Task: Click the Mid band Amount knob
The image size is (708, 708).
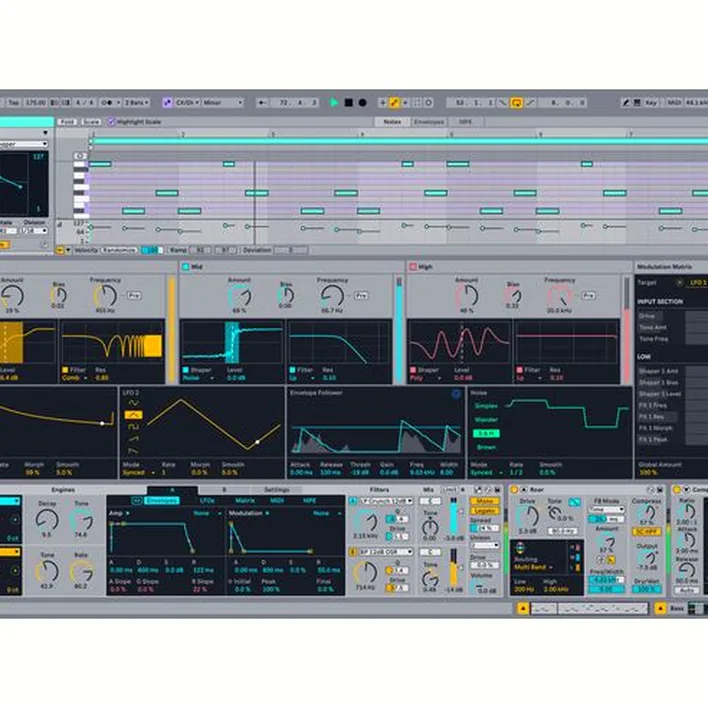Action: click(239, 296)
